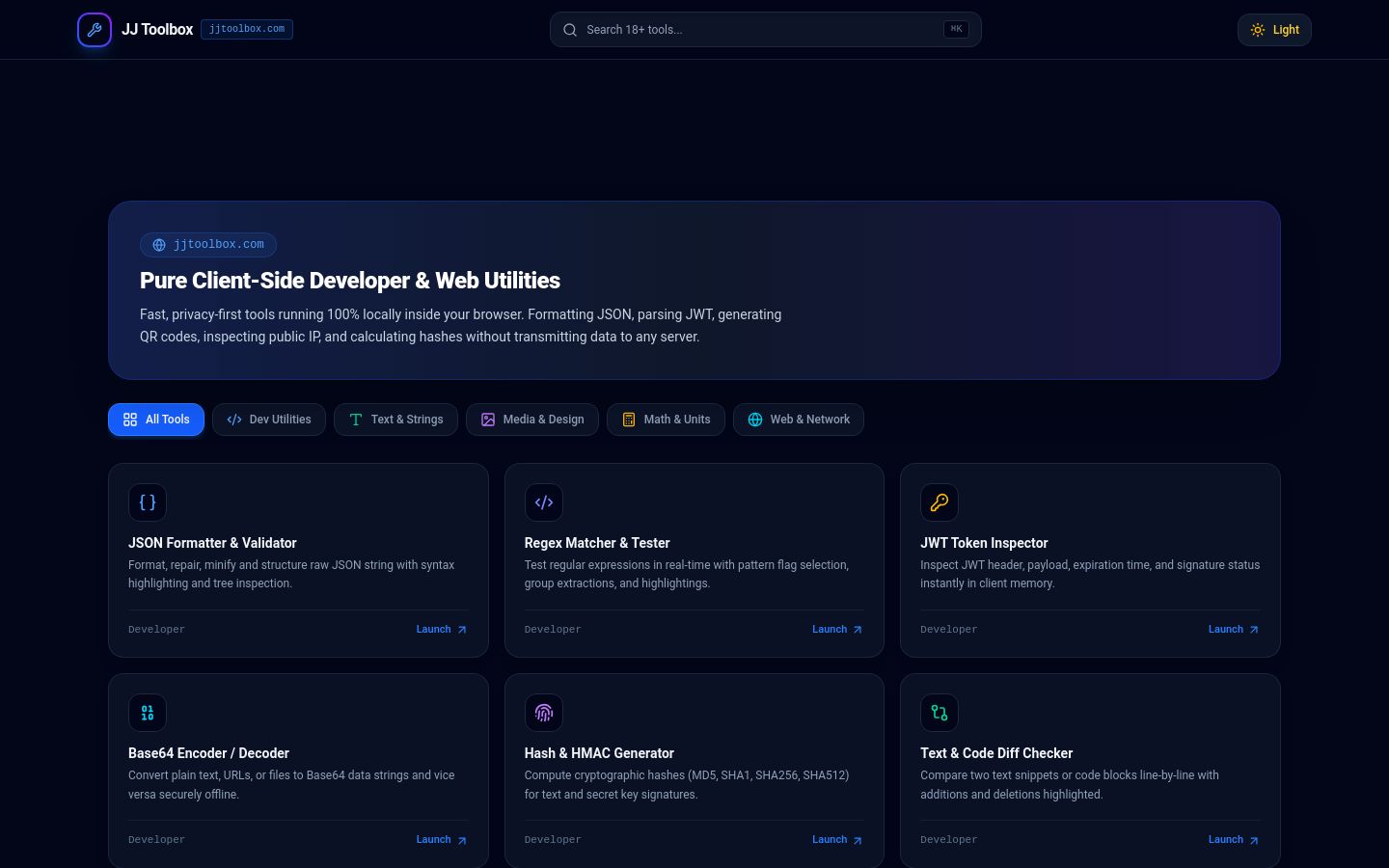Launch the JSON Formatter & Validator
The height and width of the screenshot is (868, 1389).
(x=442, y=630)
